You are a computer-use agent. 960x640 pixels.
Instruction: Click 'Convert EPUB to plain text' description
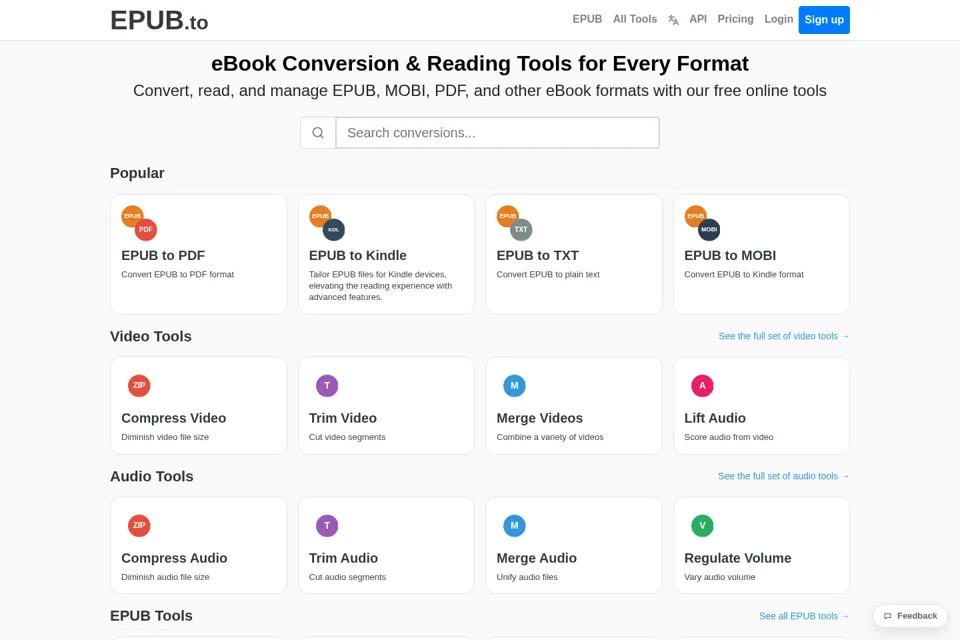click(x=548, y=274)
